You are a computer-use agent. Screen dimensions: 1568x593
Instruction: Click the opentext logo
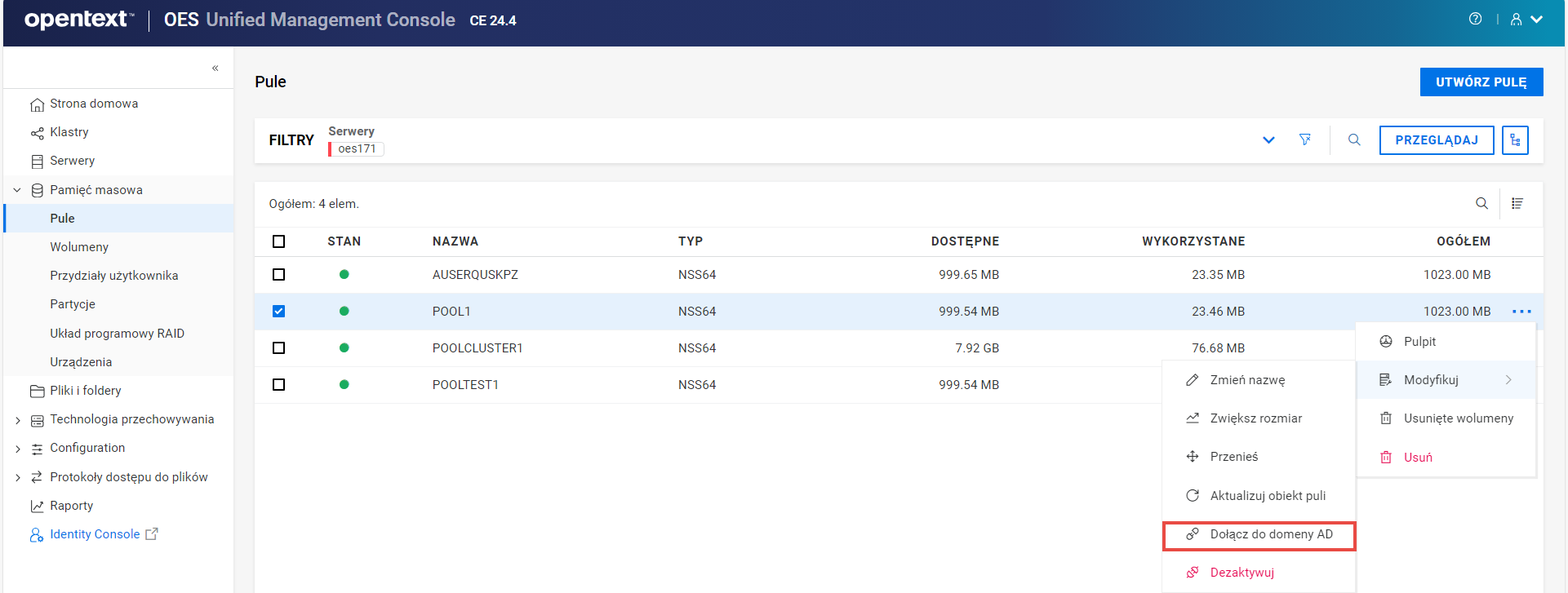[79, 20]
